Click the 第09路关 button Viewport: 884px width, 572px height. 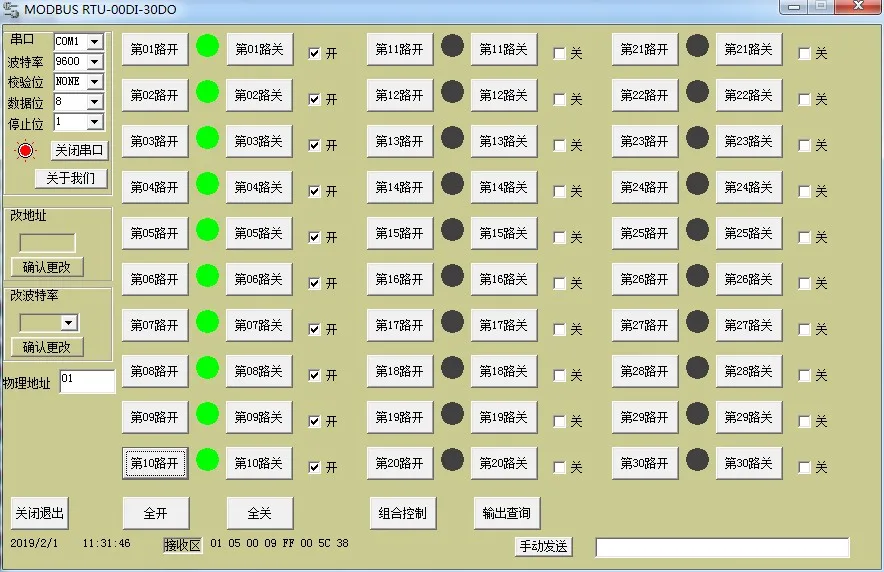click(x=259, y=417)
